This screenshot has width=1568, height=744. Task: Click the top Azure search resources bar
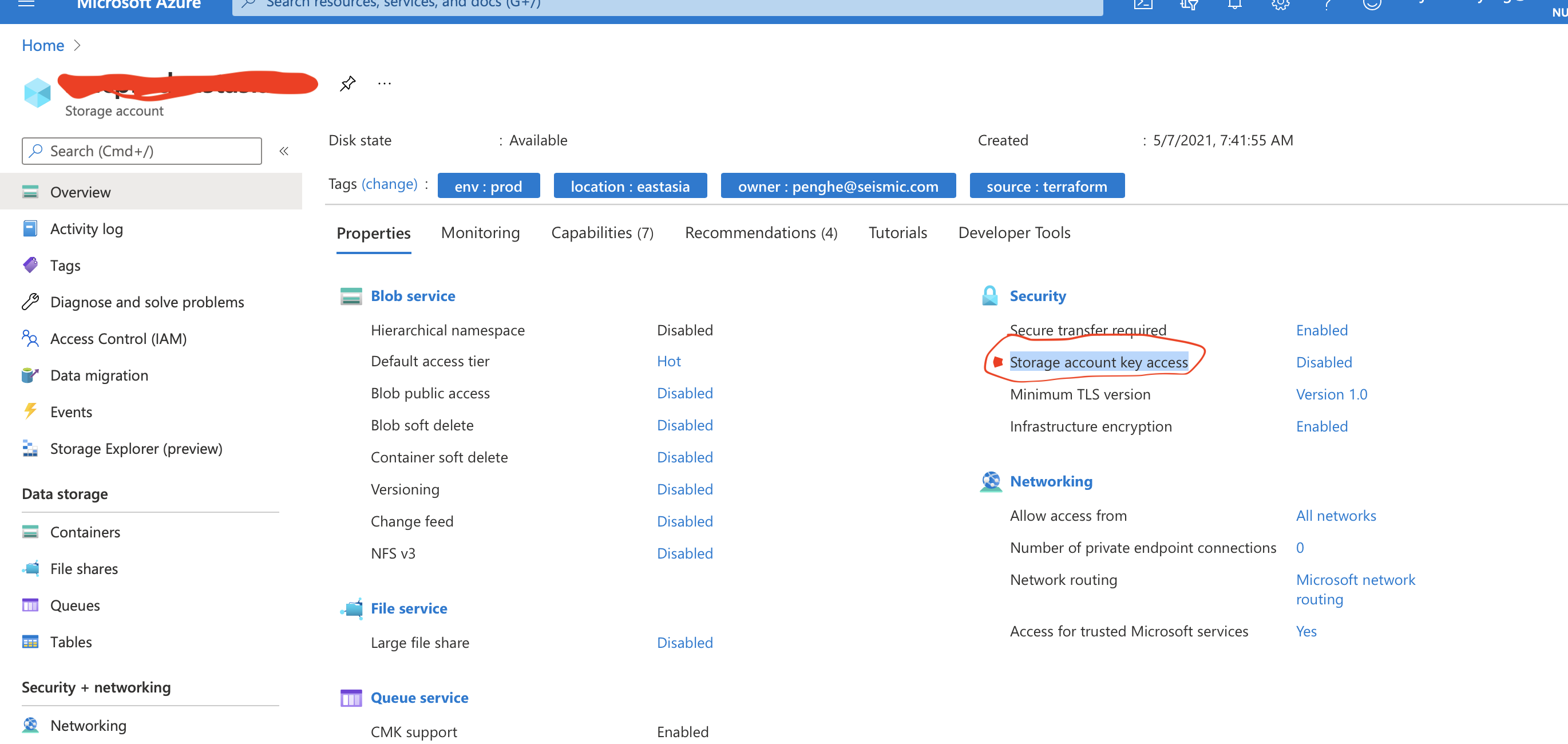point(667,6)
